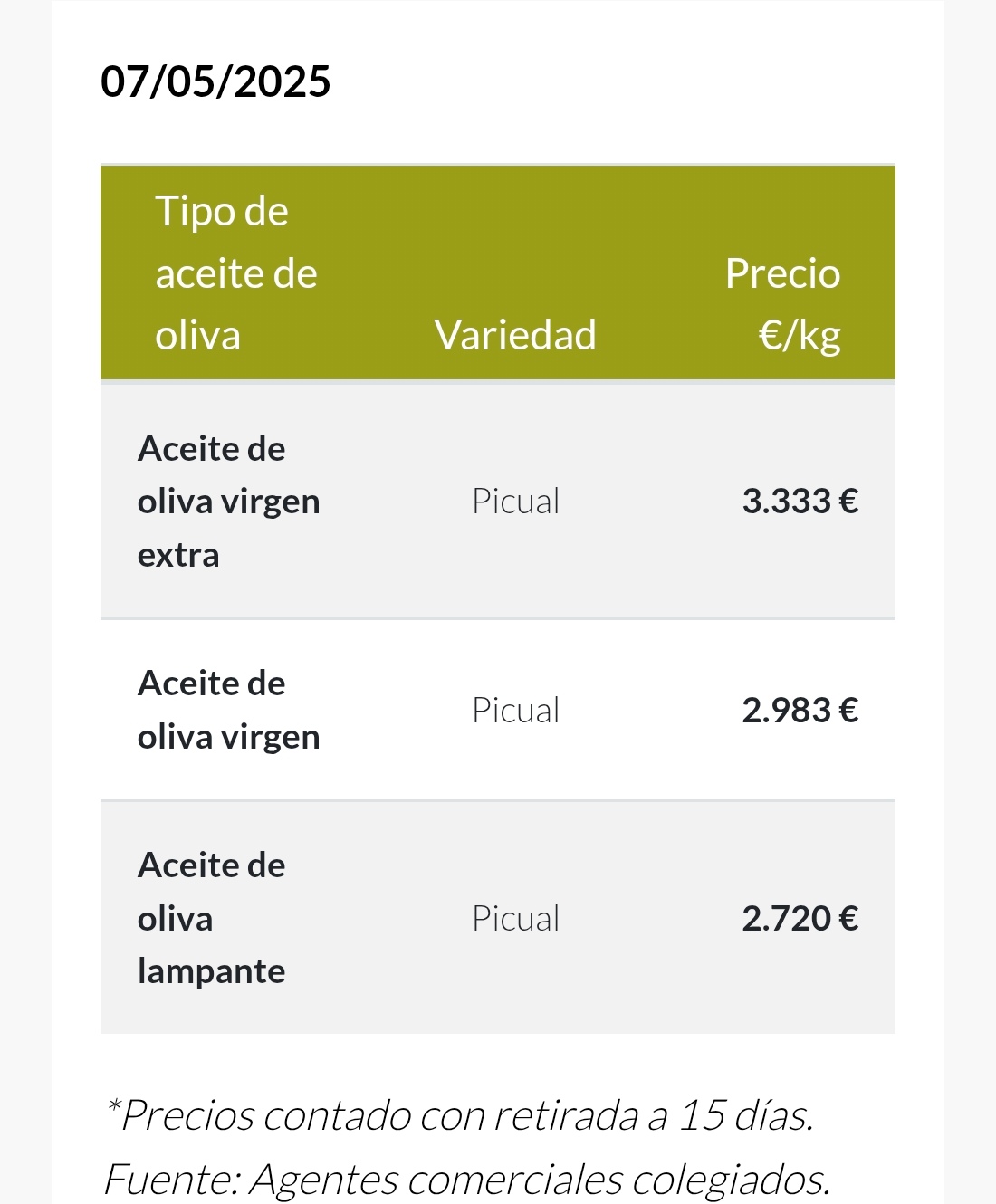
Task: Select the 2.983 € price
Action: point(800,711)
